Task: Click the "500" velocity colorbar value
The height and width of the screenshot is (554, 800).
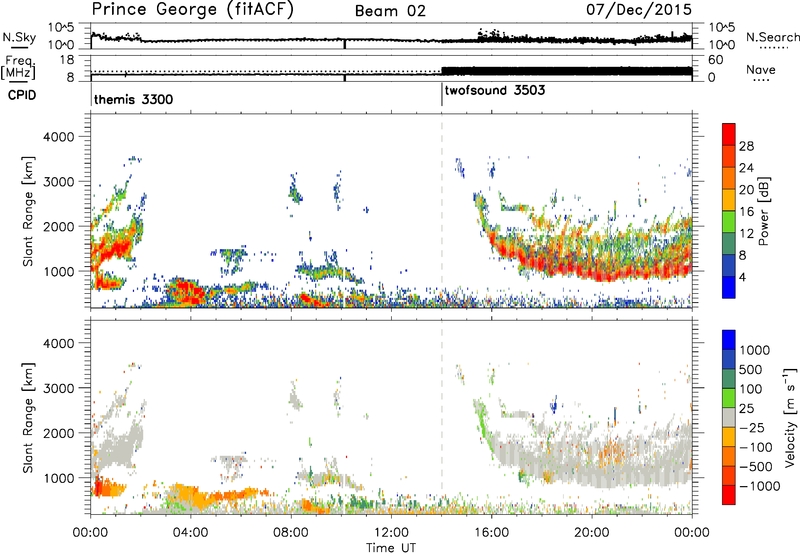Action: click(x=751, y=369)
